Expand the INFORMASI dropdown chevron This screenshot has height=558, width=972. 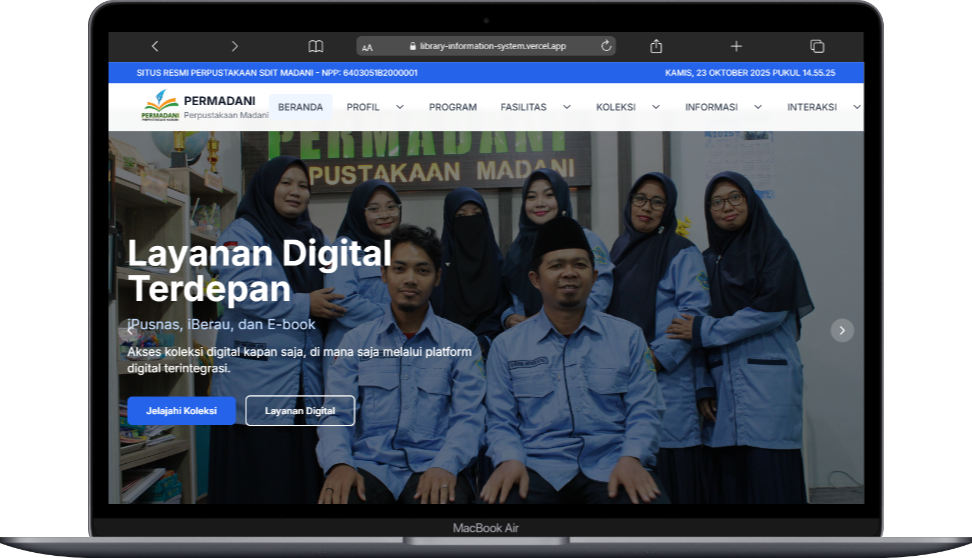[x=758, y=107]
